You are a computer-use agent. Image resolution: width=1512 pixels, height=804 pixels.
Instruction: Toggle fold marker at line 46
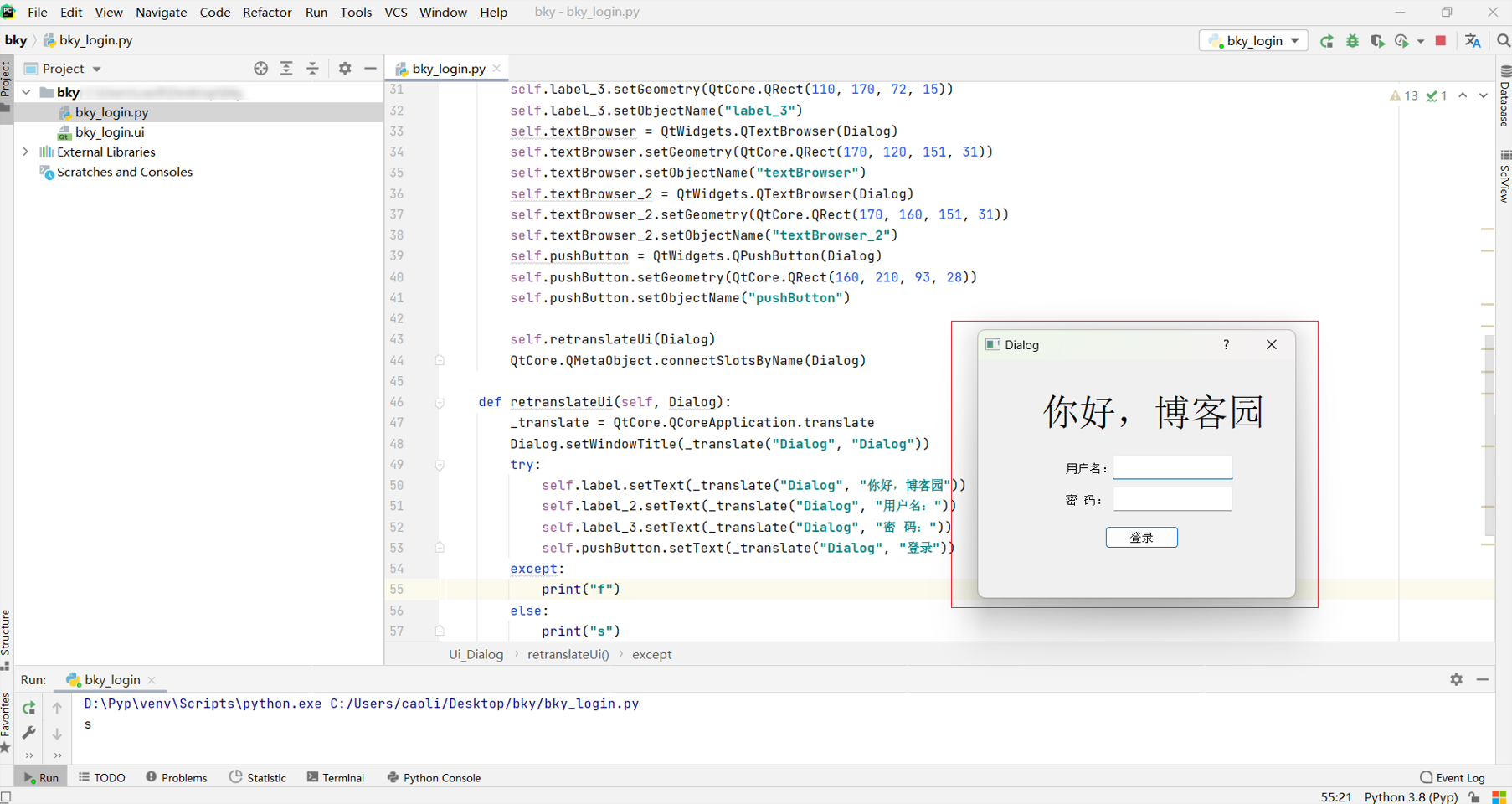[440, 403]
